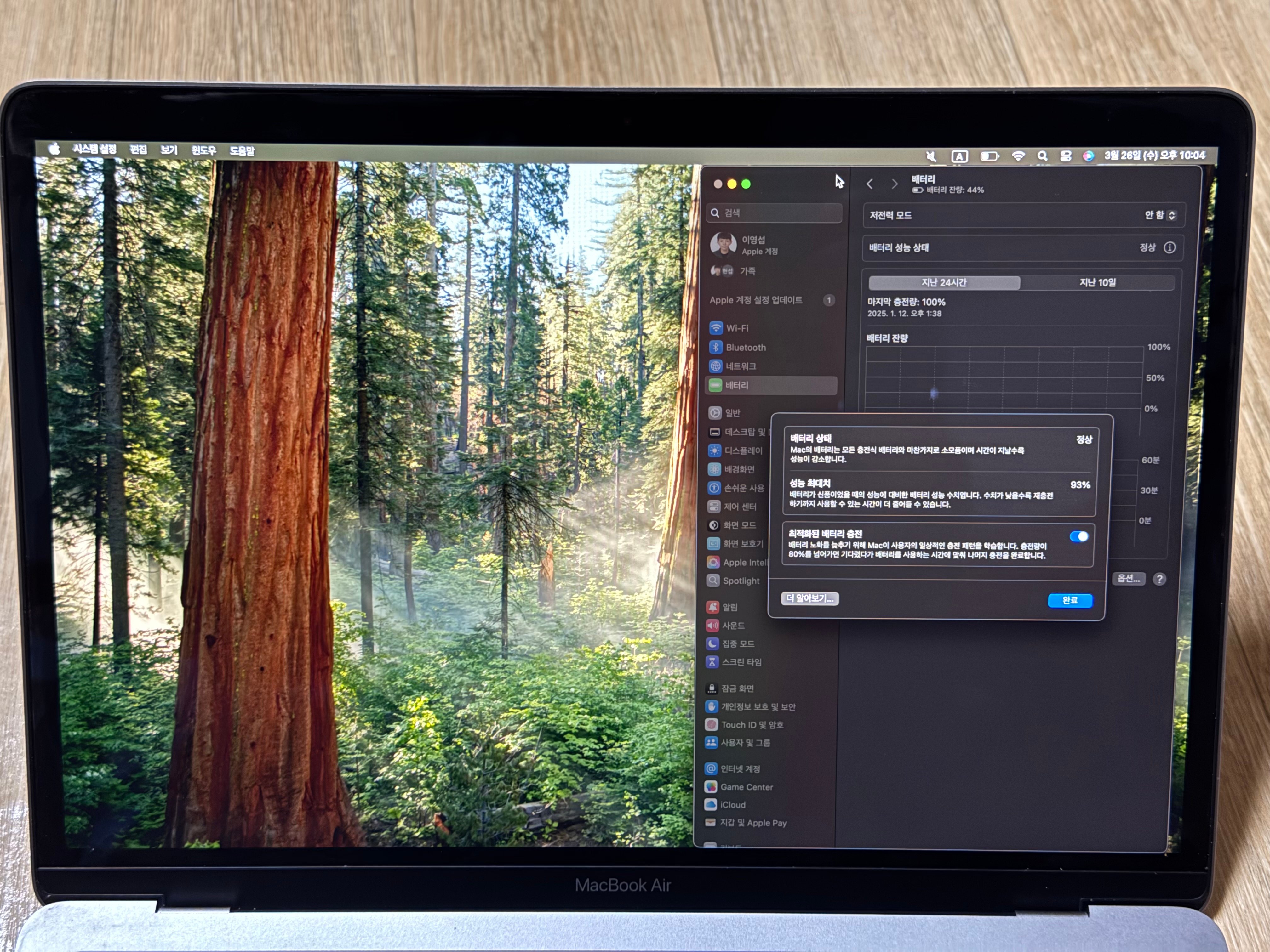Click the 더 알아보기... button

[809, 598]
